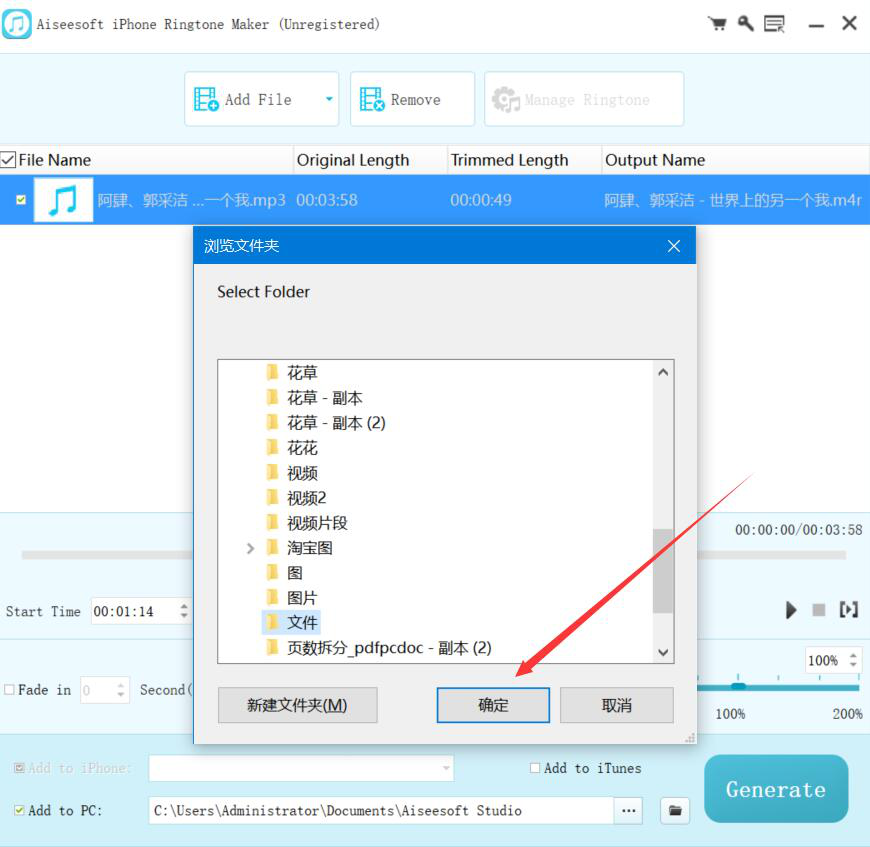Click the volume slider handle

[x=739, y=687]
